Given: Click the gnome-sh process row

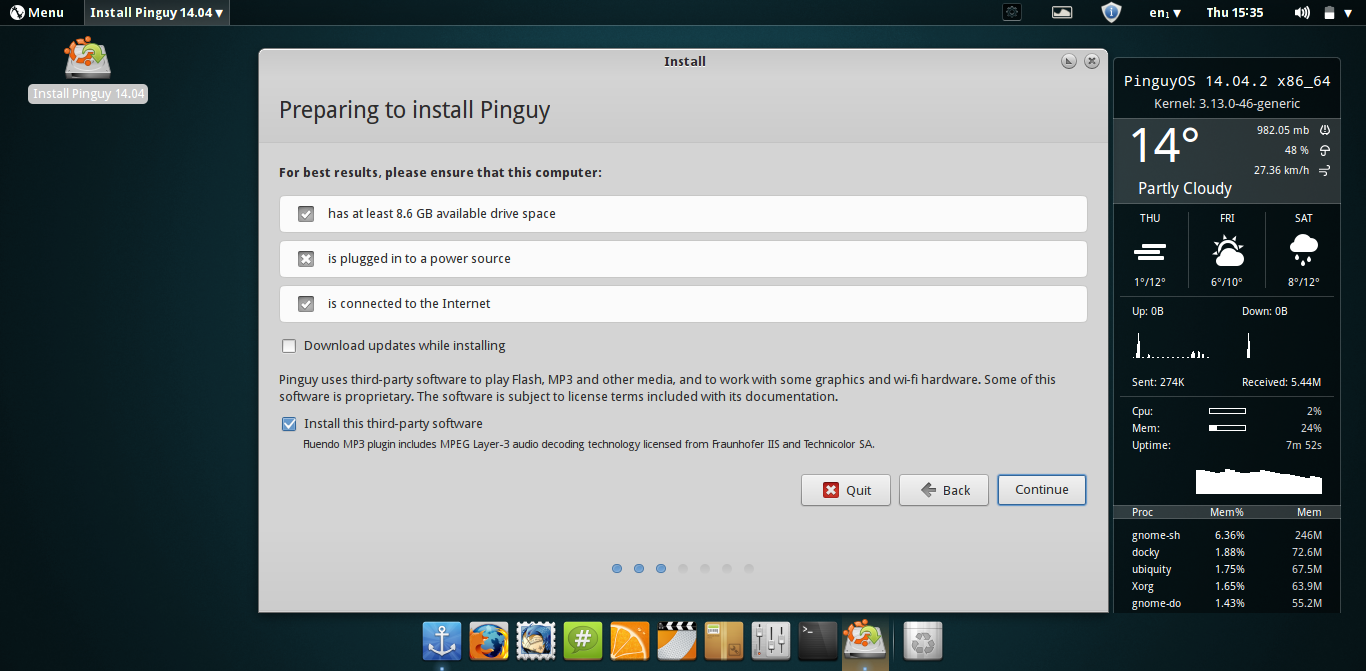Looking at the screenshot, I should 1227,535.
